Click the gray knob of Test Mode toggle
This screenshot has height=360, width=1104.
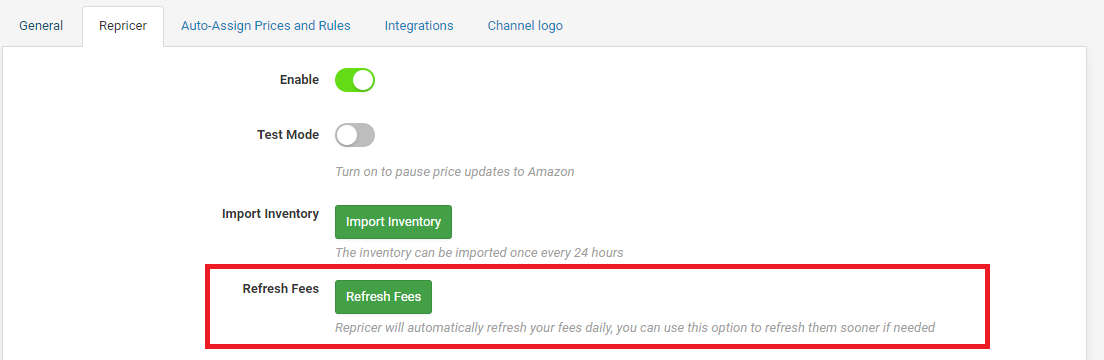pyautogui.click(x=347, y=135)
